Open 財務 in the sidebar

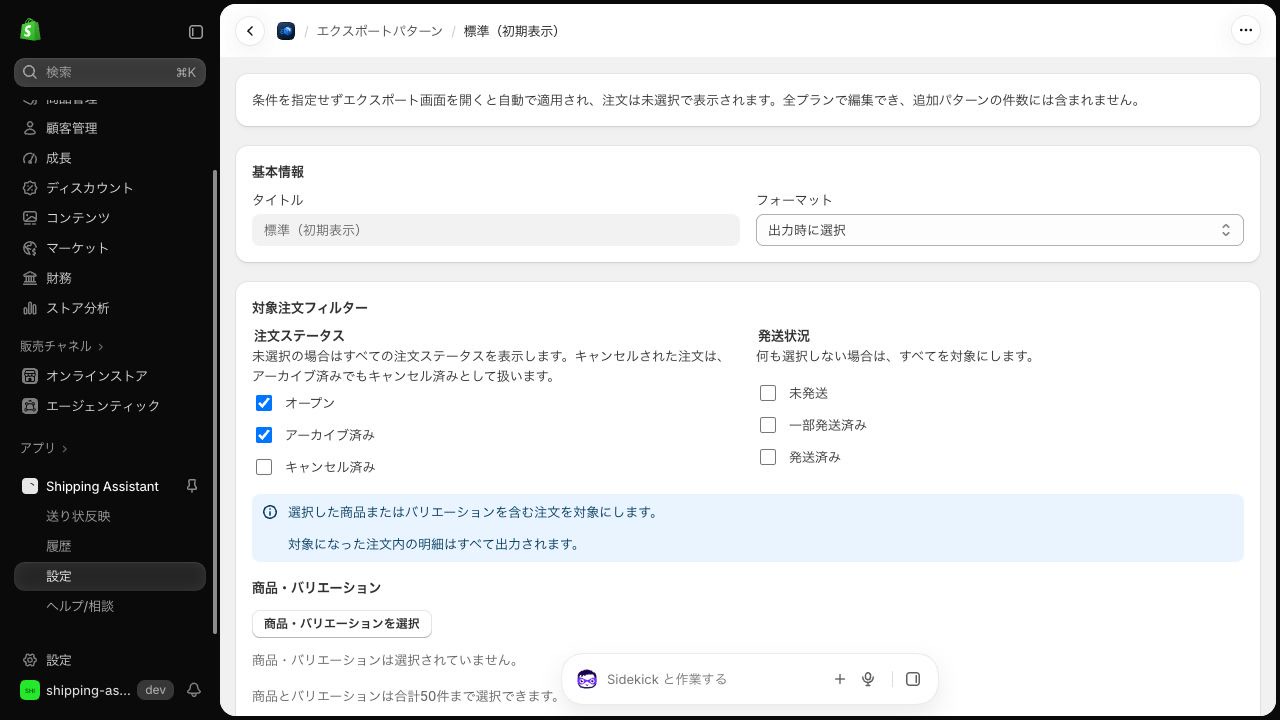[110, 278]
